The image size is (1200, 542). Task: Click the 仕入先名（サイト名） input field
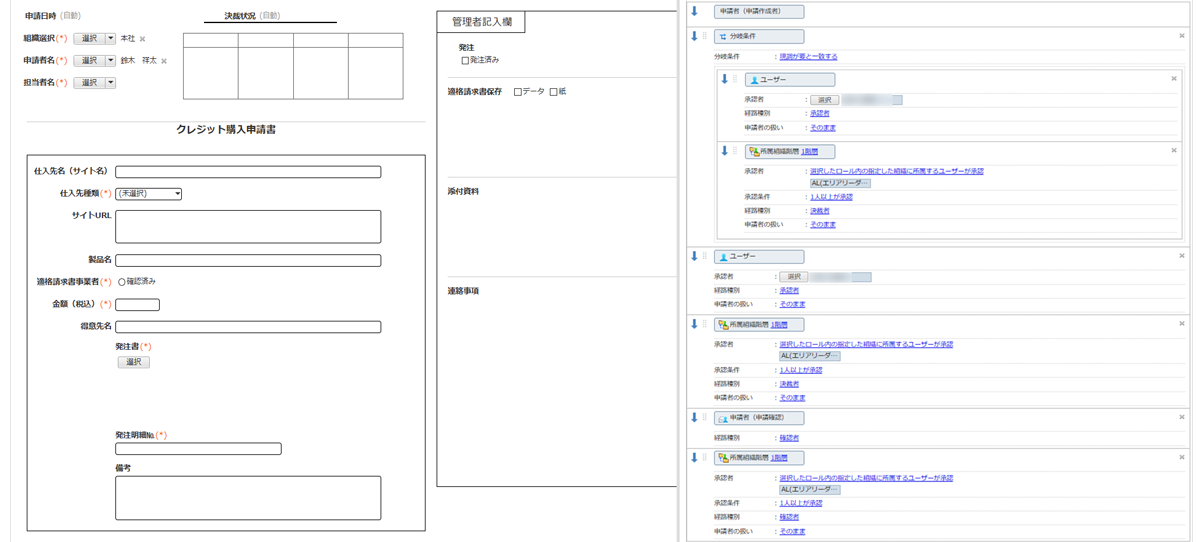pos(248,172)
